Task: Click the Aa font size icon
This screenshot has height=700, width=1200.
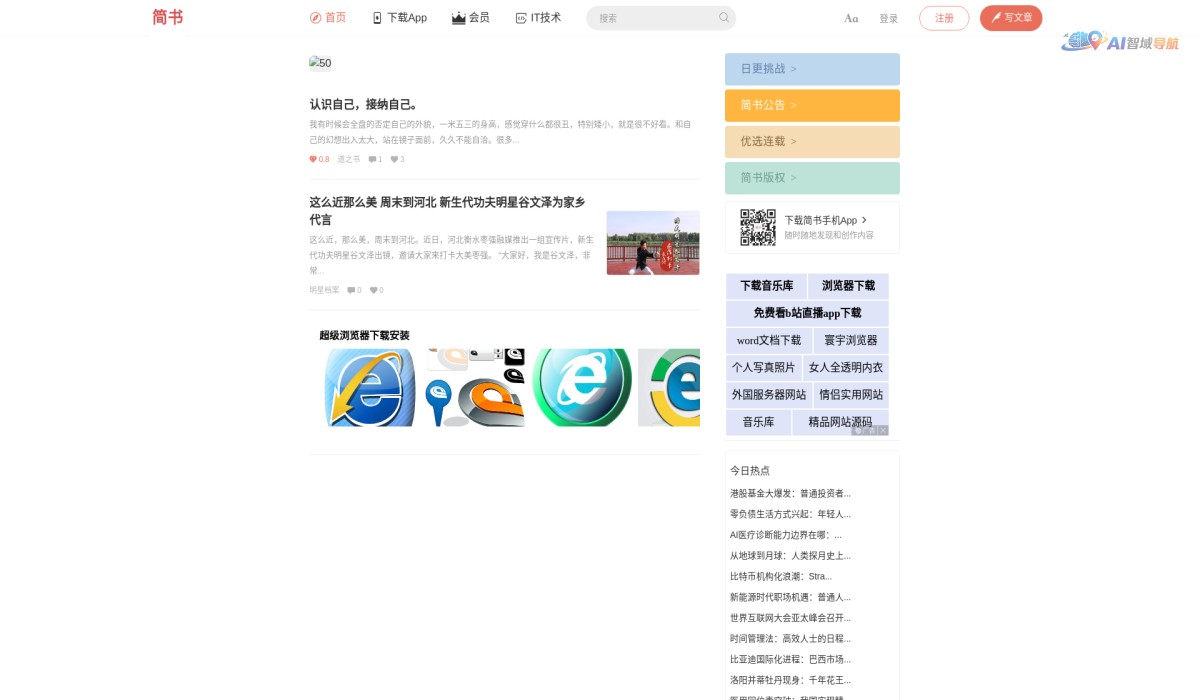Action: click(x=851, y=18)
